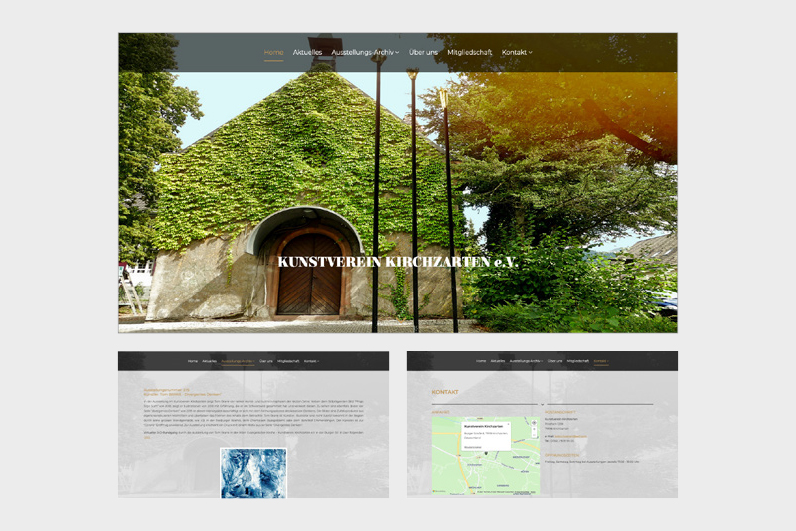Open Über uns in the hero page menu
The width and height of the screenshot is (796, 531).
423,52
